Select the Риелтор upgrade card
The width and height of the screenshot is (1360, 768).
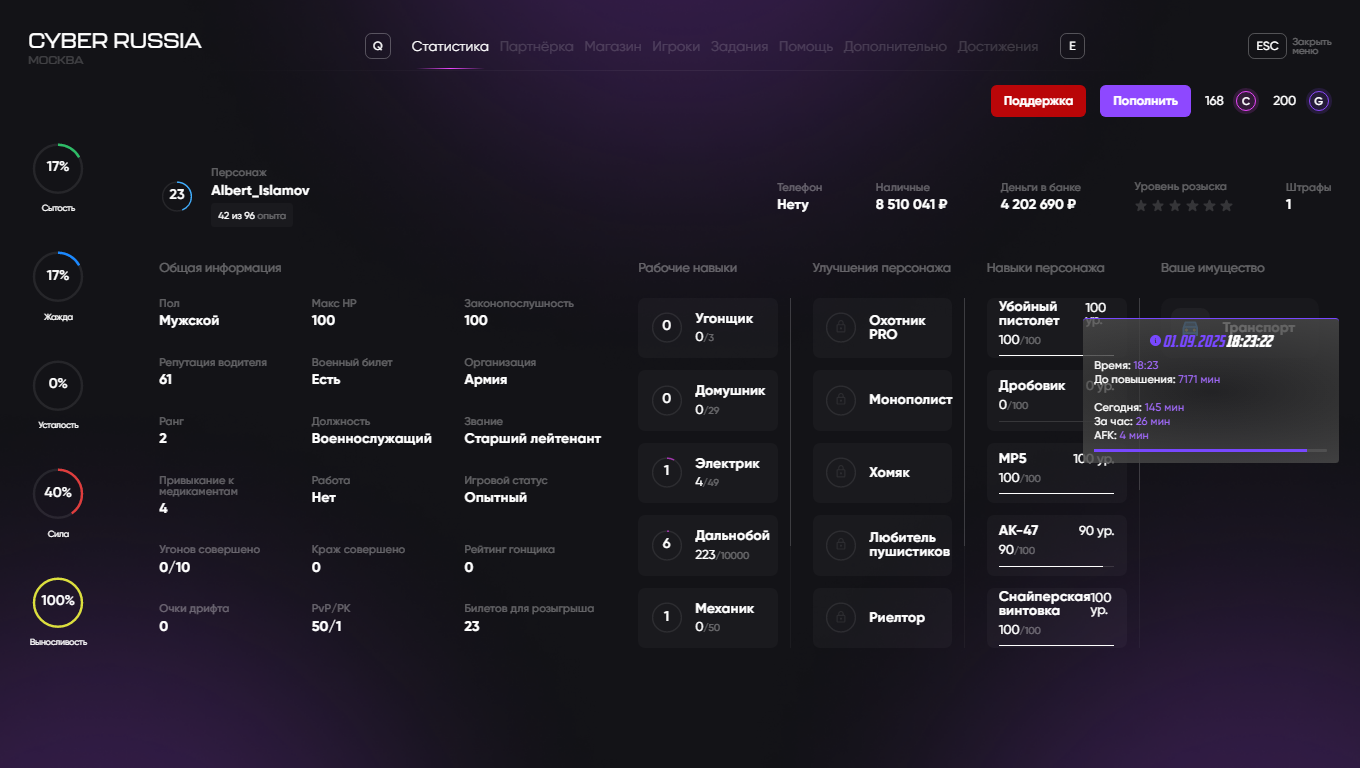883,617
